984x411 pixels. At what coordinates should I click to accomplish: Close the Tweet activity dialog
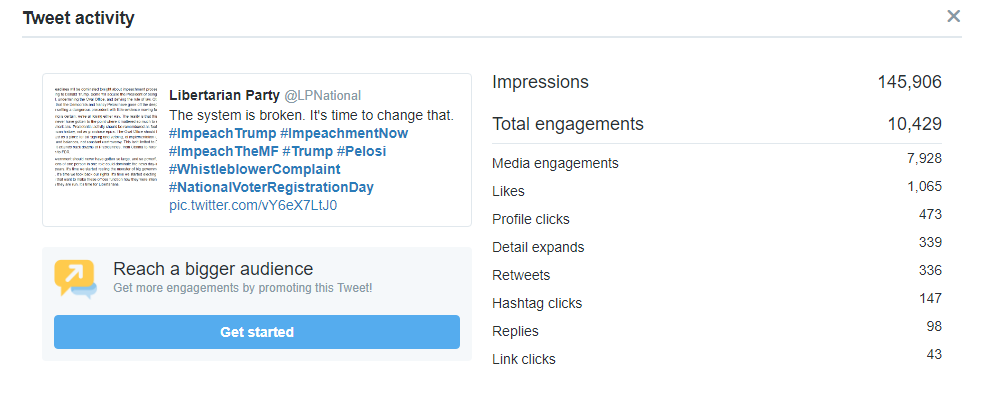pos(953,16)
